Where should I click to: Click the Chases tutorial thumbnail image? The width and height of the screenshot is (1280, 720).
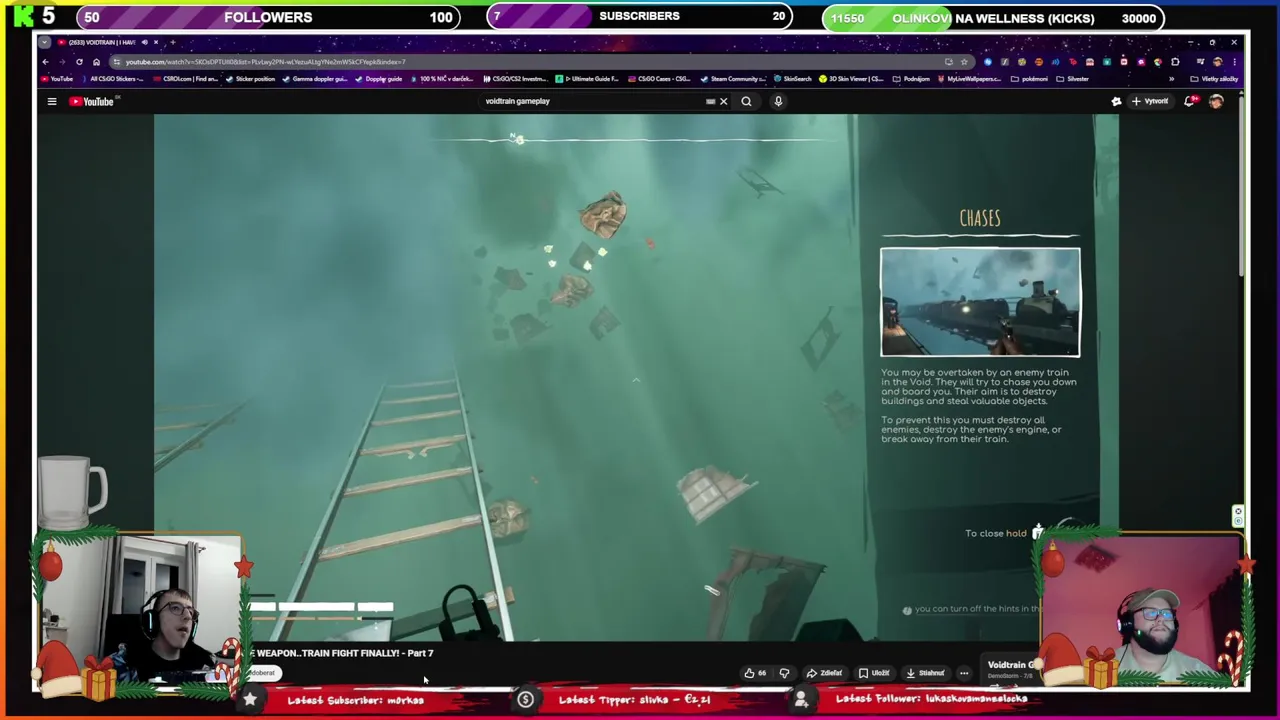click(980, 302)
